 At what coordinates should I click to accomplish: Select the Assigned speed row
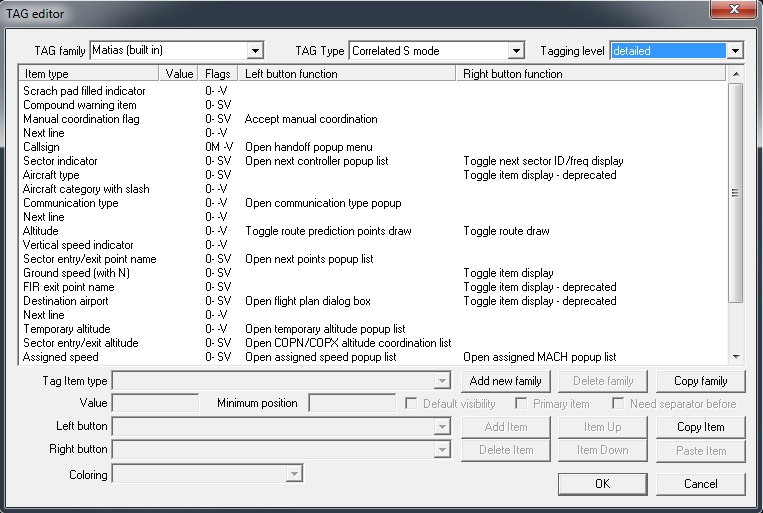click(60, 357)
